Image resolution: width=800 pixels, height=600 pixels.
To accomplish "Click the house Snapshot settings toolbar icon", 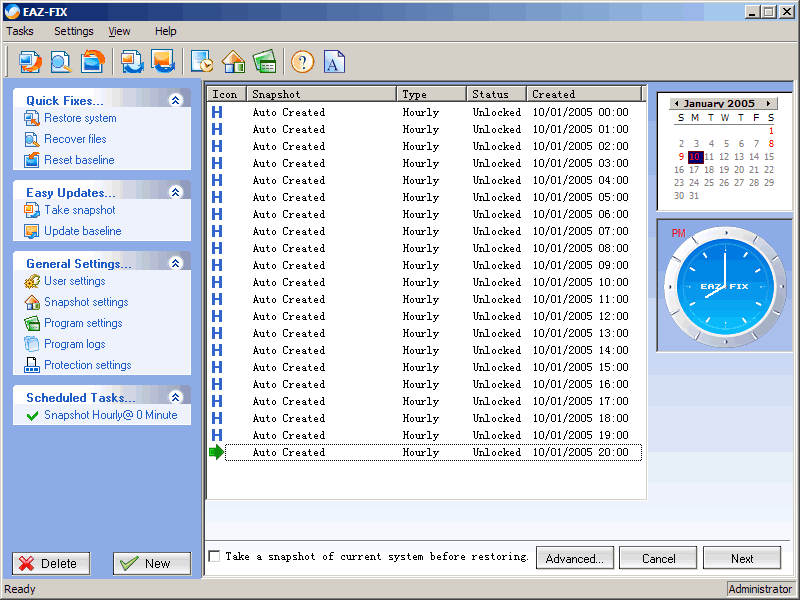I will pos(234,62).
